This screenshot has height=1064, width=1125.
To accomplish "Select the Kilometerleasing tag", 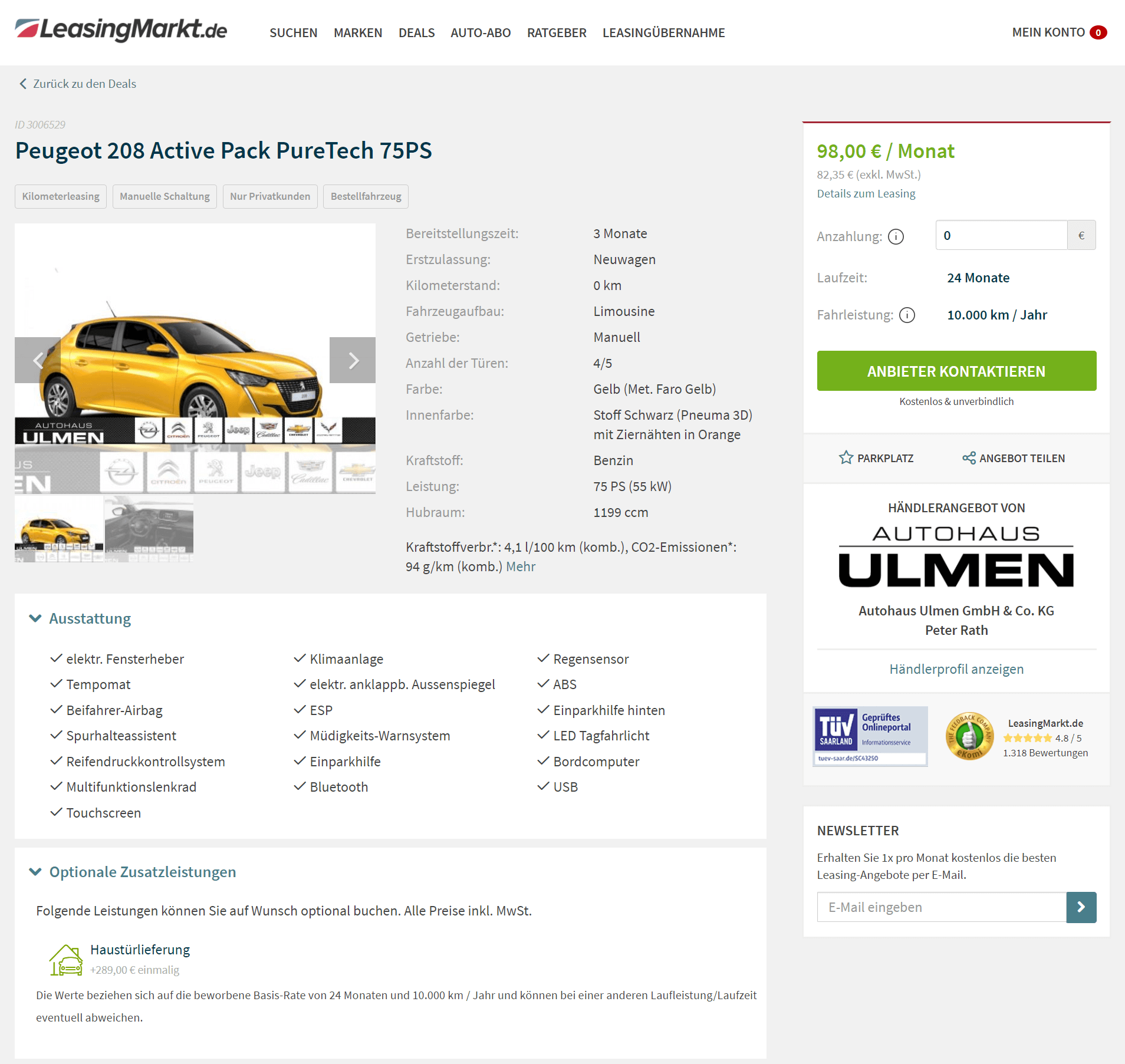I will point(61,196).
